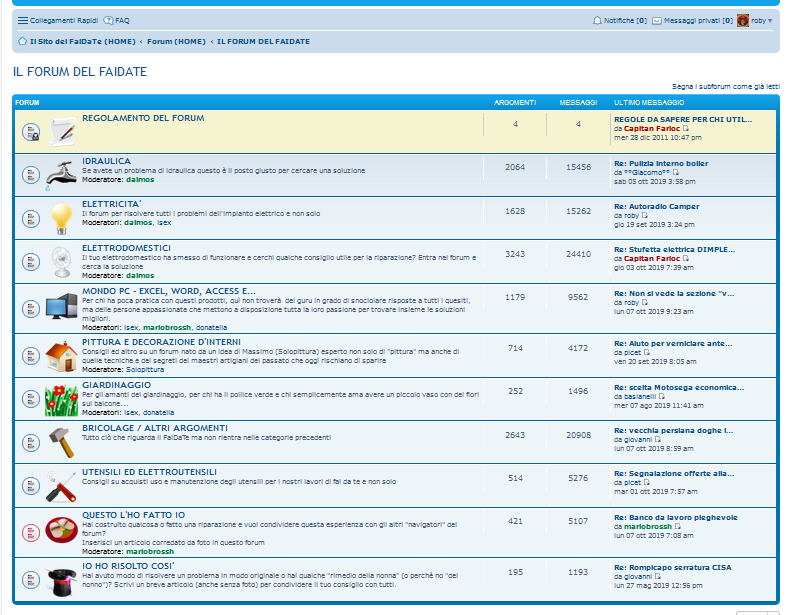The image size is (787, 615).
Task: Click the light bulb icon for Elettricità
Action: pos(62,218)
